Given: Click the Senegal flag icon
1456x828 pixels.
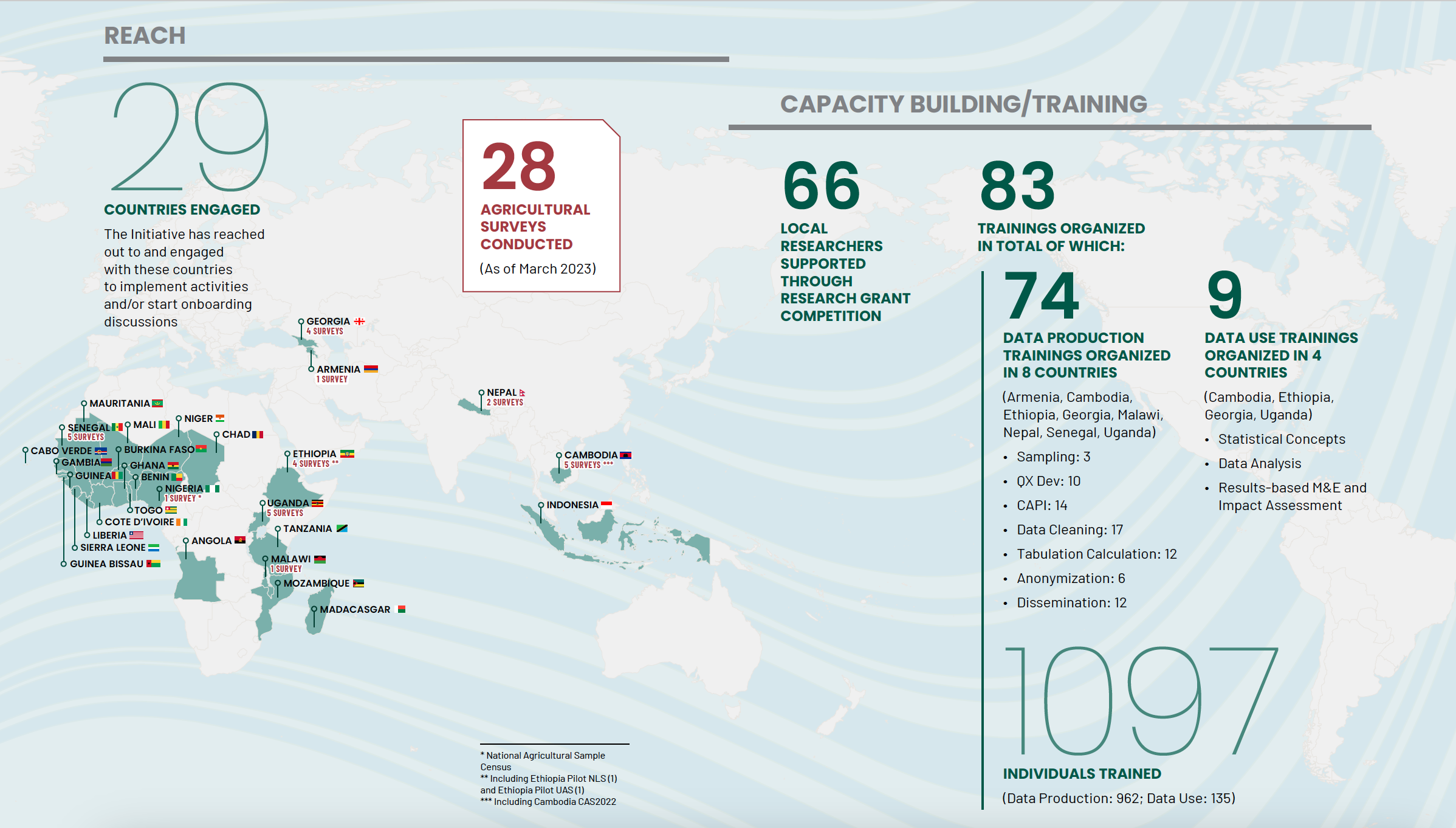Looking at the screenshot, I should pos(117,427).
